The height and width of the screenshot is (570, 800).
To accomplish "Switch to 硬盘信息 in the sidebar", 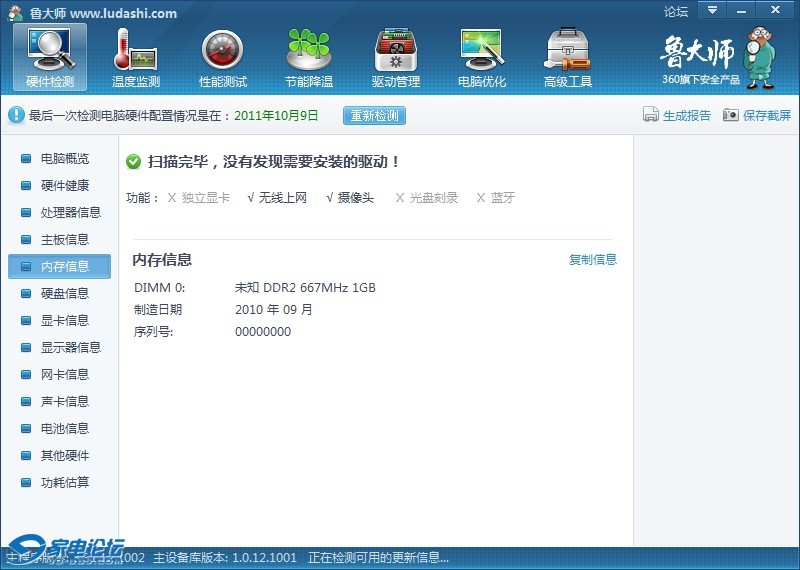I will [64, 294].
